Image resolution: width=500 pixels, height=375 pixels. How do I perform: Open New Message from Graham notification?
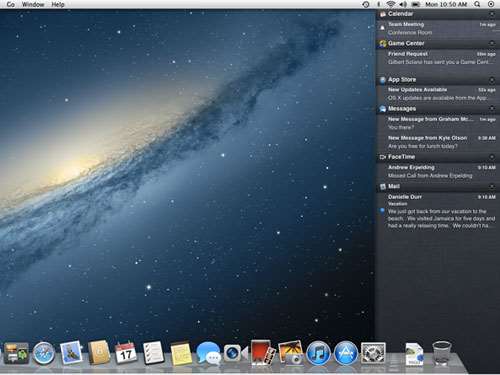coord(438,123)
